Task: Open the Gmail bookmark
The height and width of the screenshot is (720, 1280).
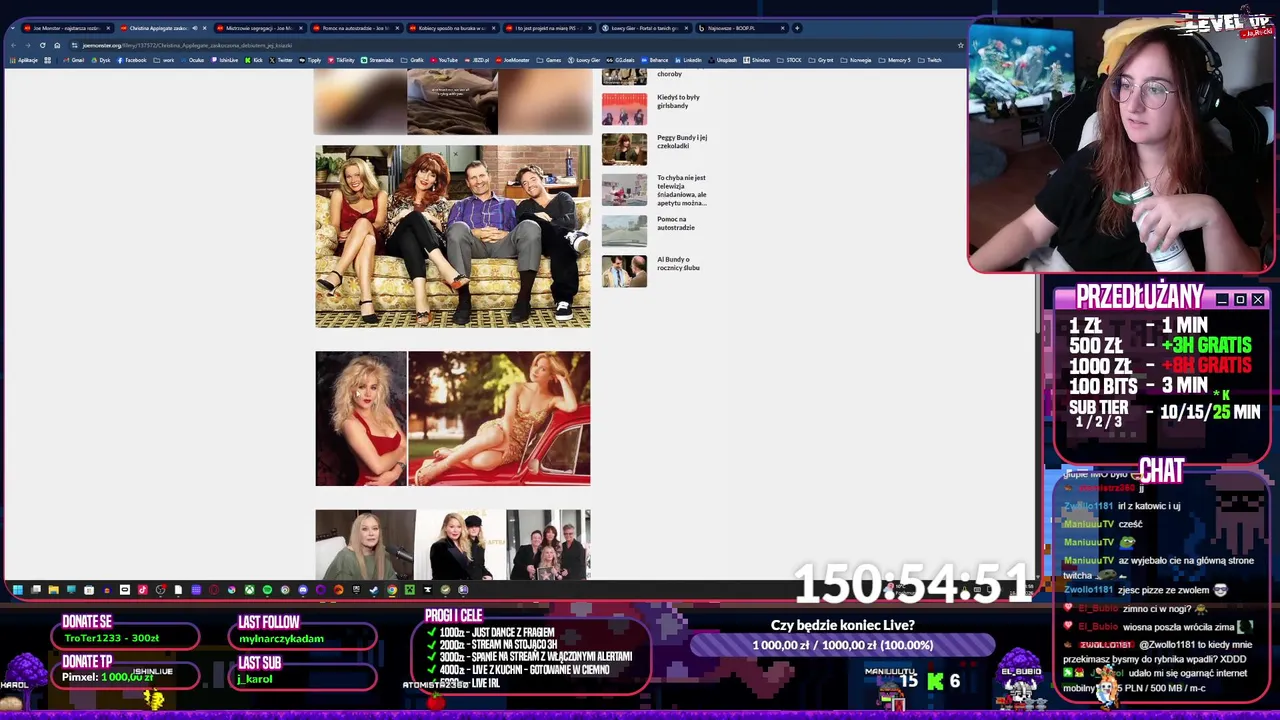Action: [74, 60]
